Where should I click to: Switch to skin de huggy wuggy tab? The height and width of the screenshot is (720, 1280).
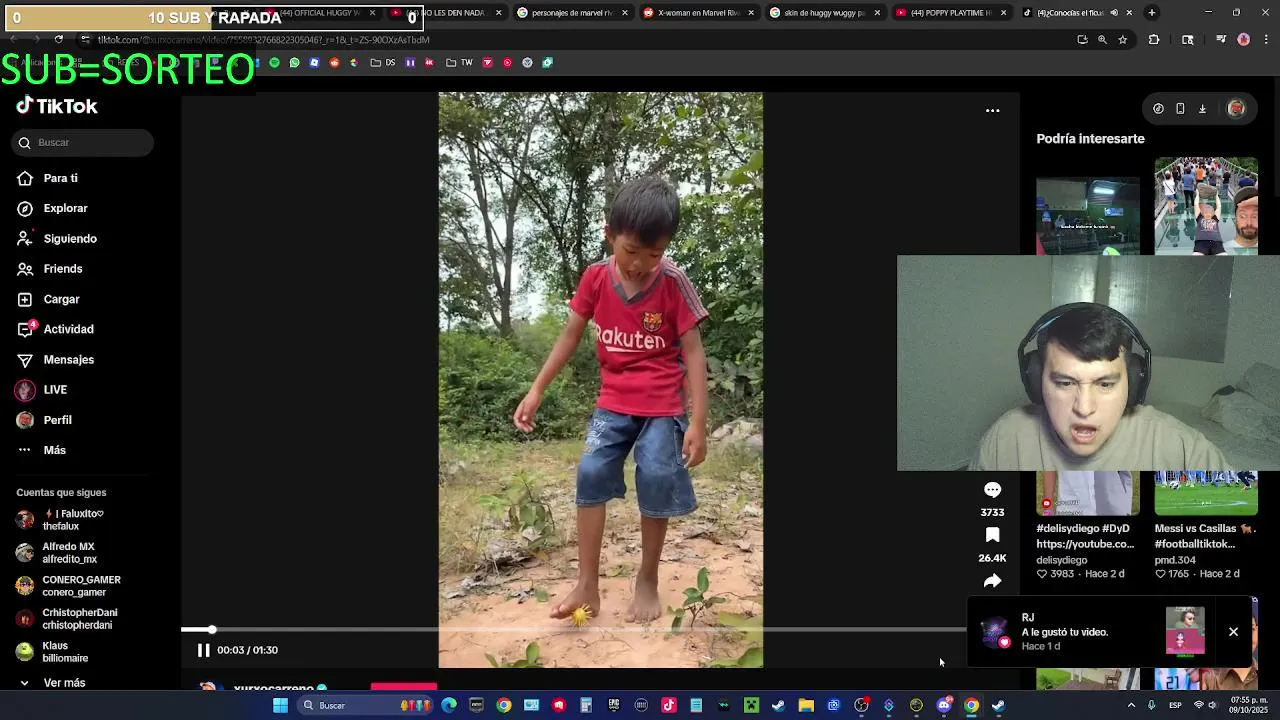coord(825,13)
